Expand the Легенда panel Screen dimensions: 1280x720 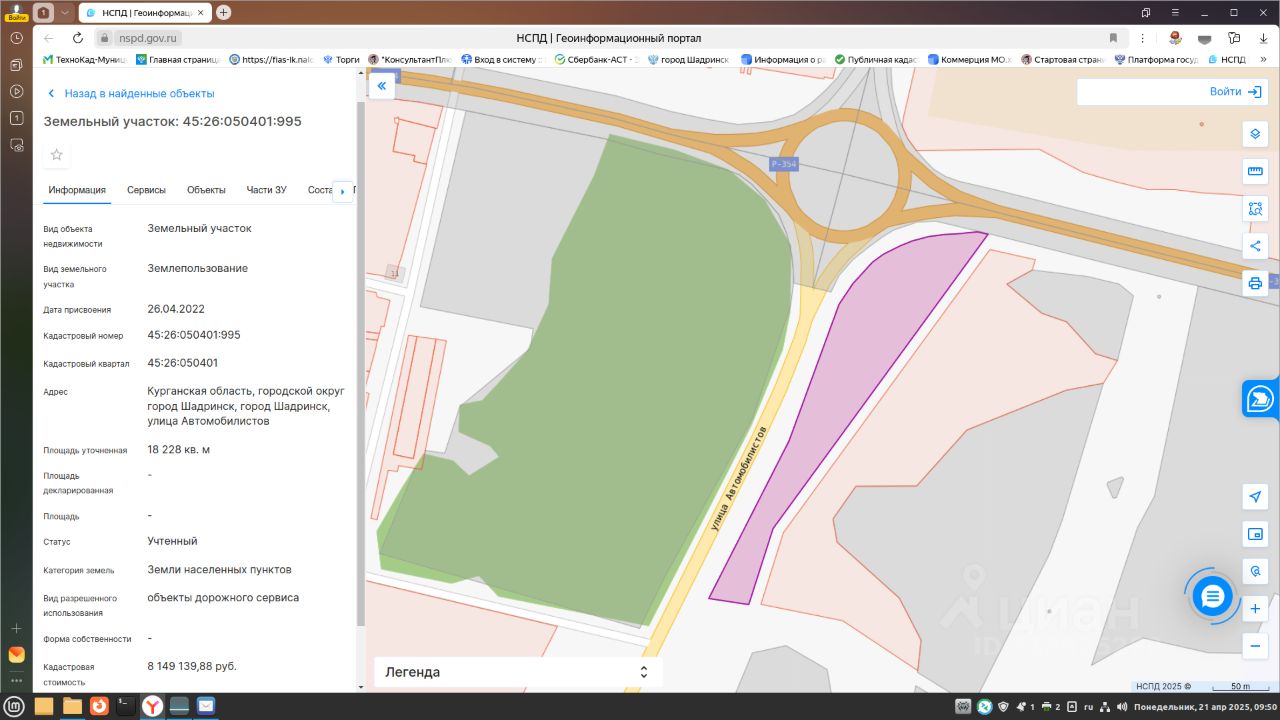click(x=518, y=672)
